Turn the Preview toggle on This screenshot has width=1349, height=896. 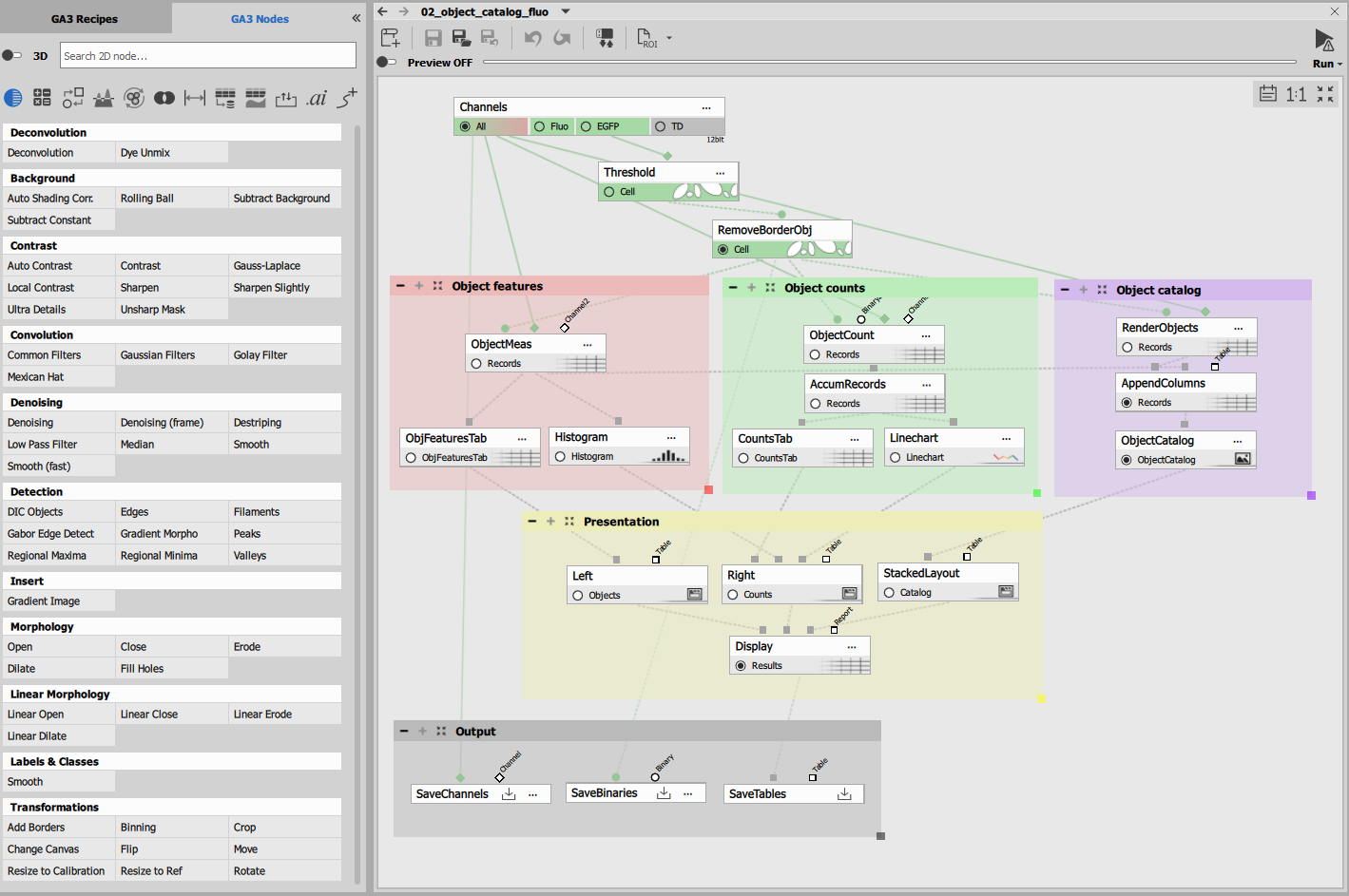(x=386, y=61)
